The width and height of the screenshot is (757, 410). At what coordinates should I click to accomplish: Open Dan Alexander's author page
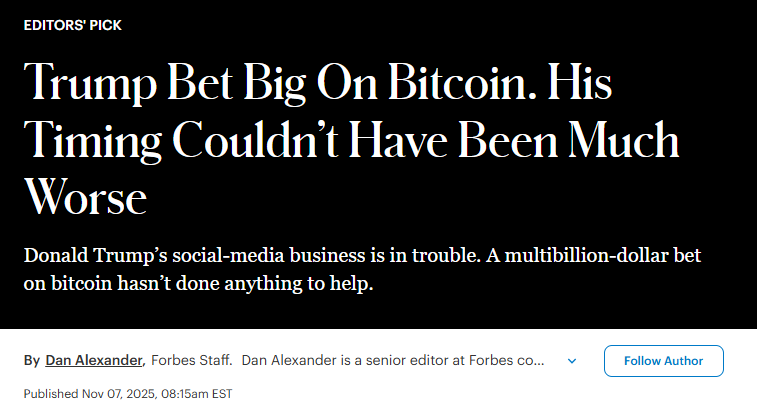coord(95,361)
